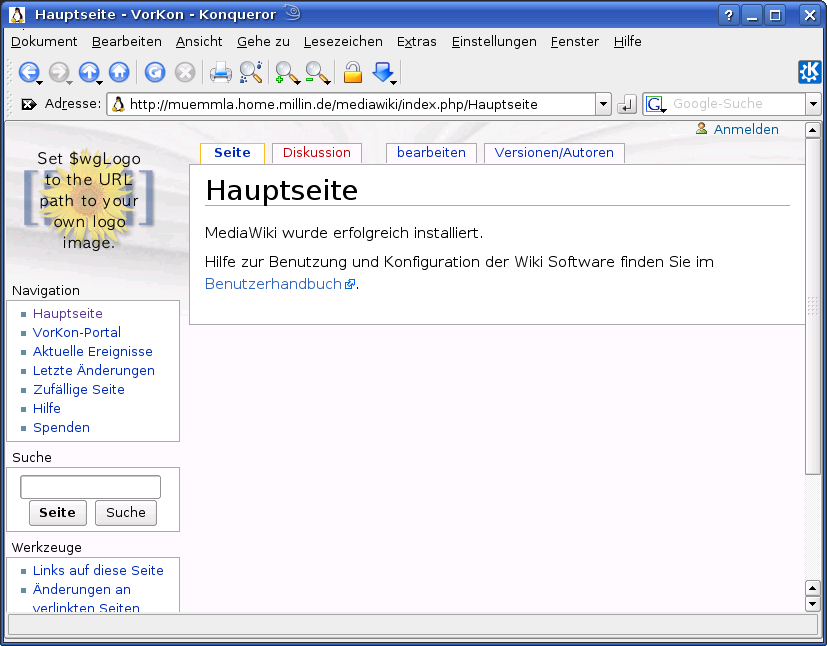Open Links auf diese Seite
Viewport: 827px width, 646px height.
point(98,571)
